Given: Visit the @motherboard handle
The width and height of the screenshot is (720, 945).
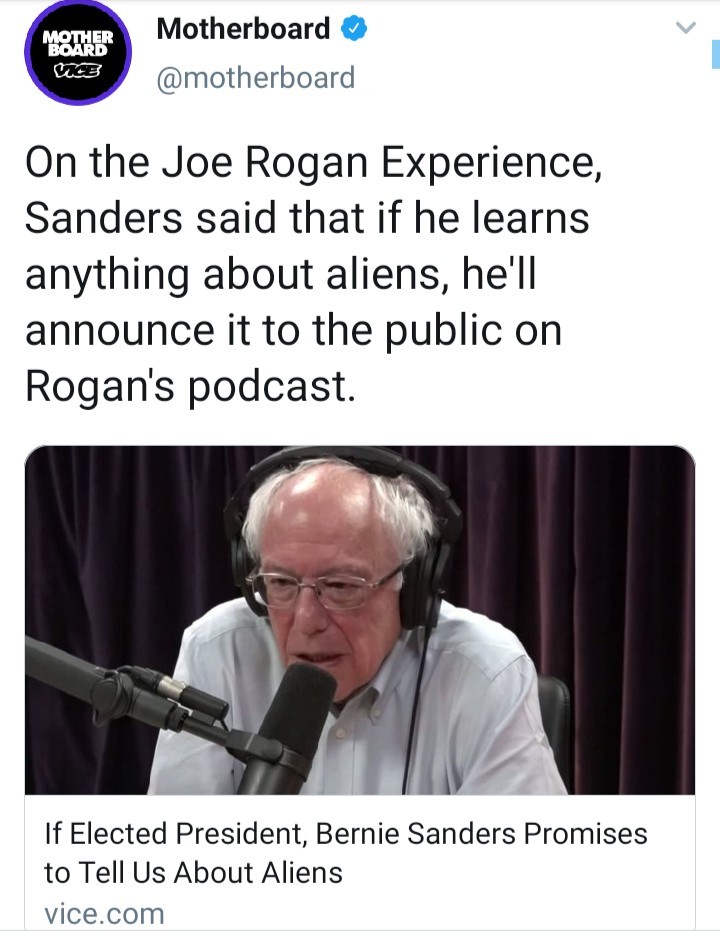Looking at the screenshot, I should [256, 78].
